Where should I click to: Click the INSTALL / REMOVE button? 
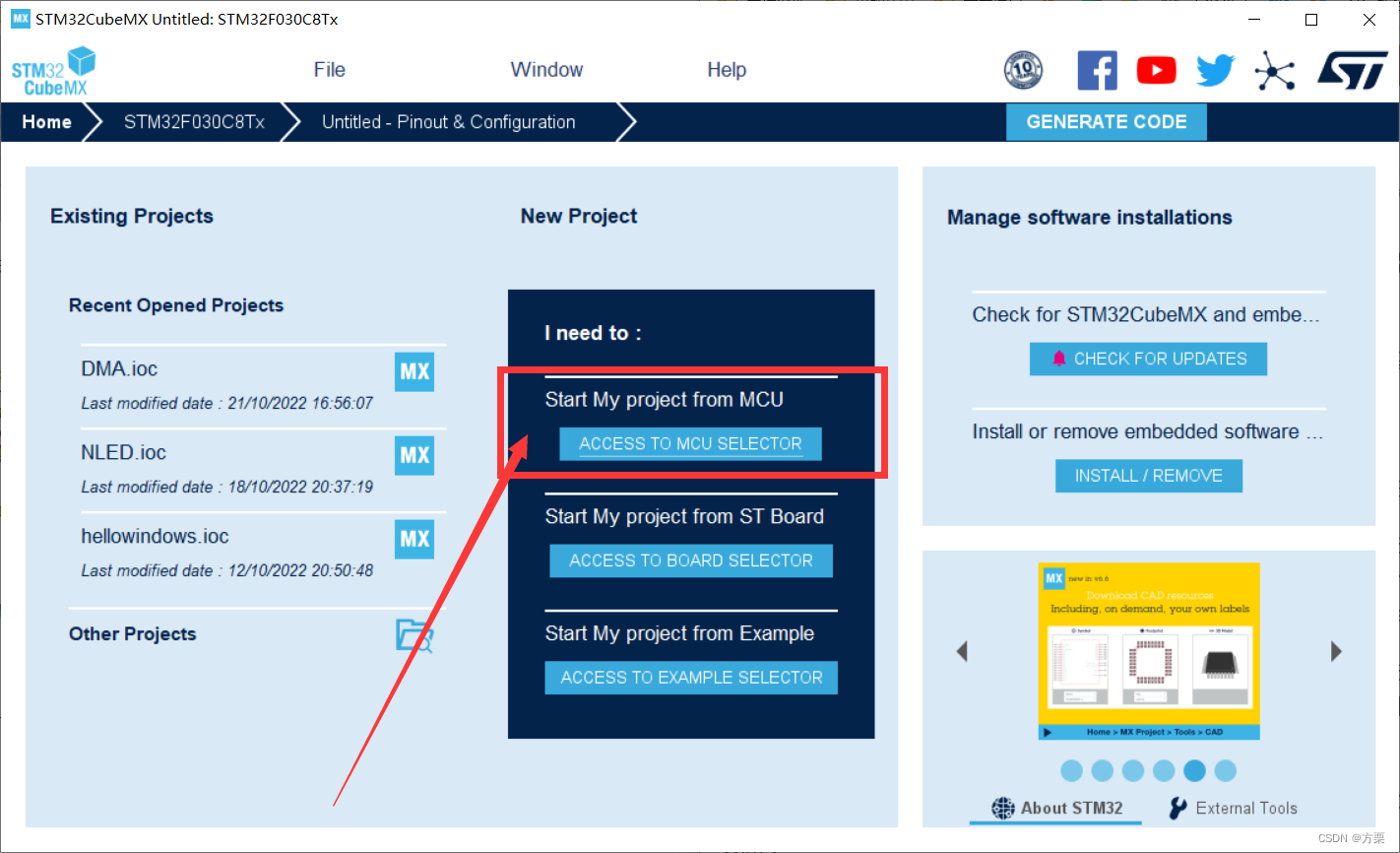click(x=1149, y=476)
